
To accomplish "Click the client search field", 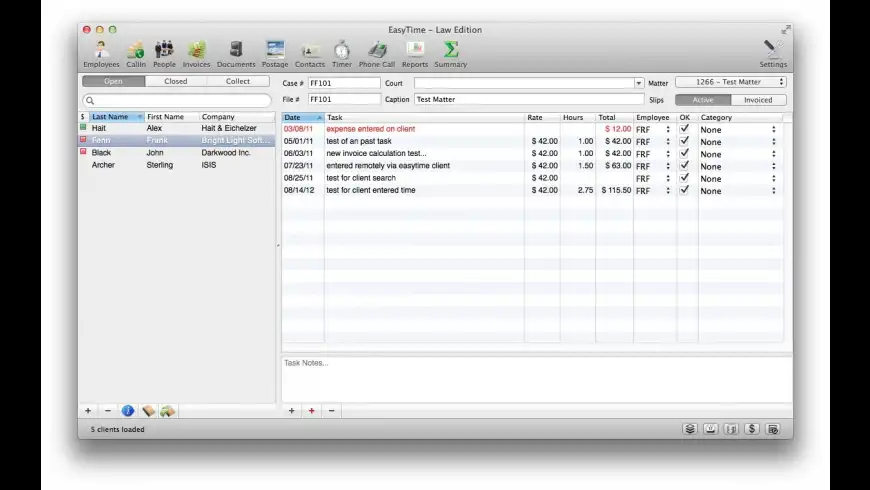I will (177, 101).
